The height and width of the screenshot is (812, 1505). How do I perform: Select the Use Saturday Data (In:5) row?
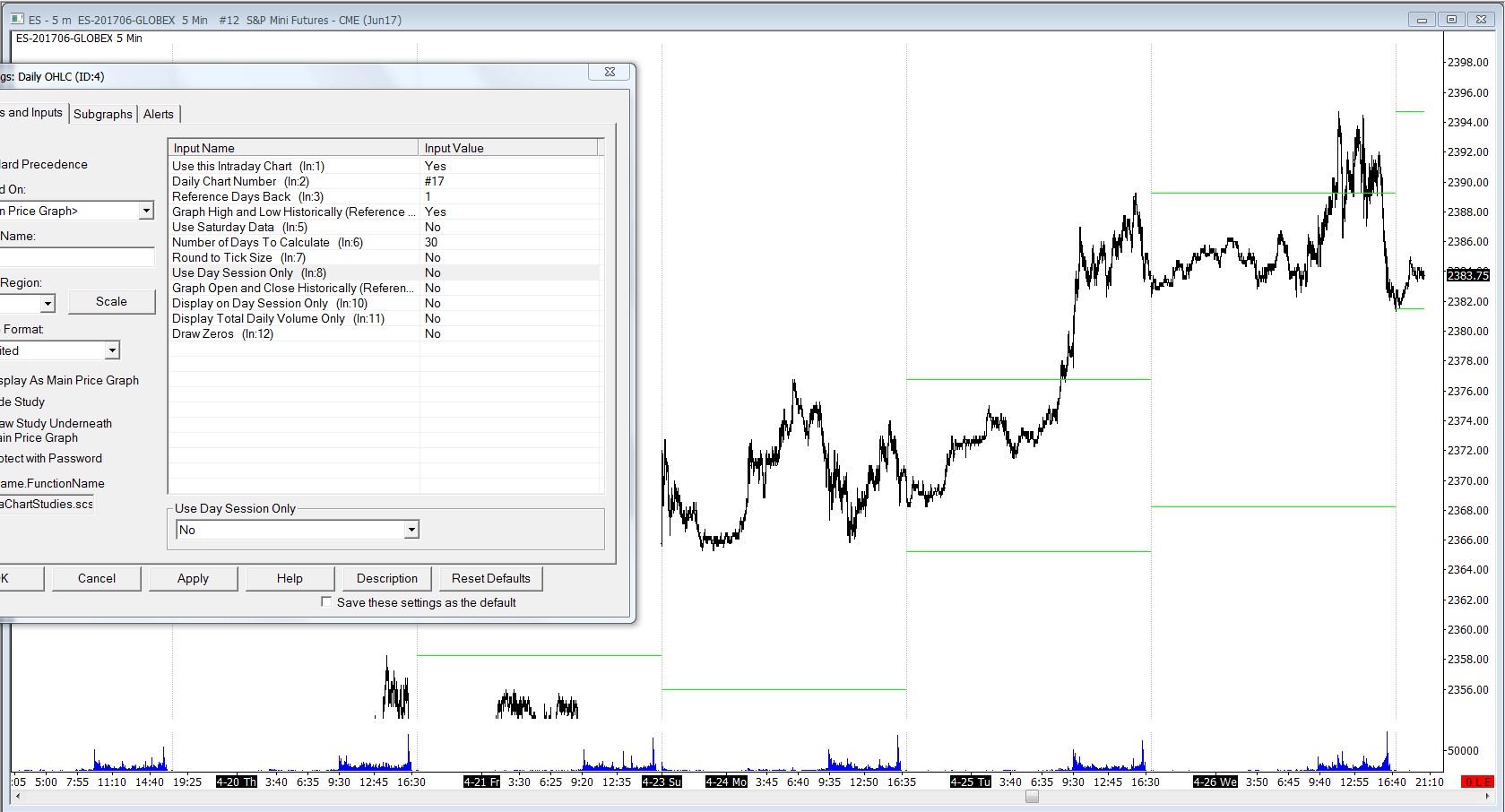tap(385, 227)
